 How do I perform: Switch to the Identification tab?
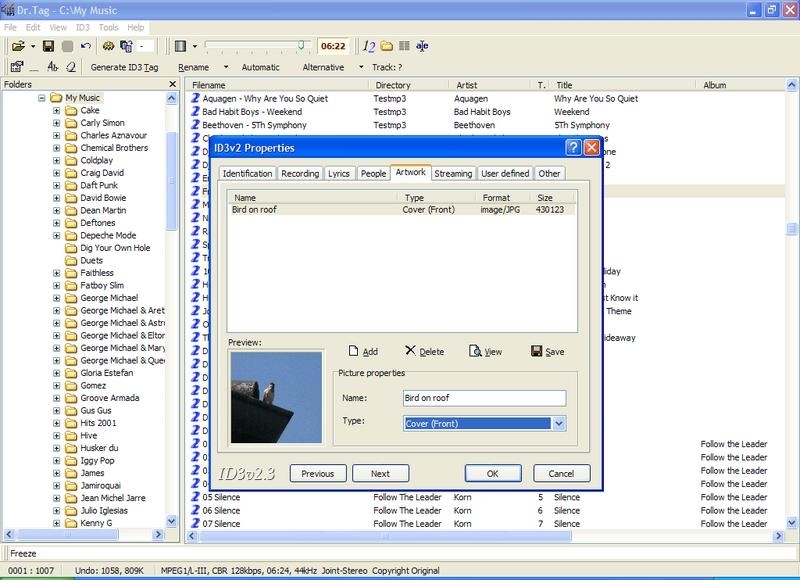tap(247, 173)
